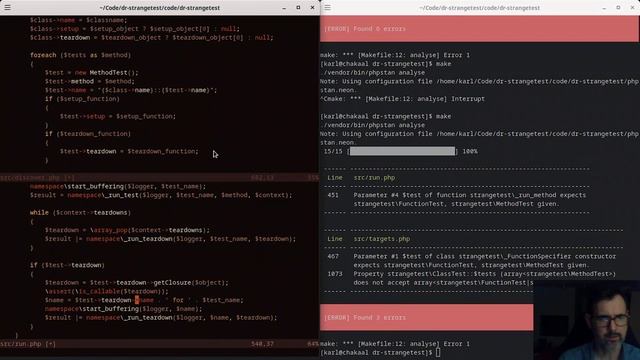Click line number 1073 in error table
This screenshot has height=360, width=640.
[335, 274]
